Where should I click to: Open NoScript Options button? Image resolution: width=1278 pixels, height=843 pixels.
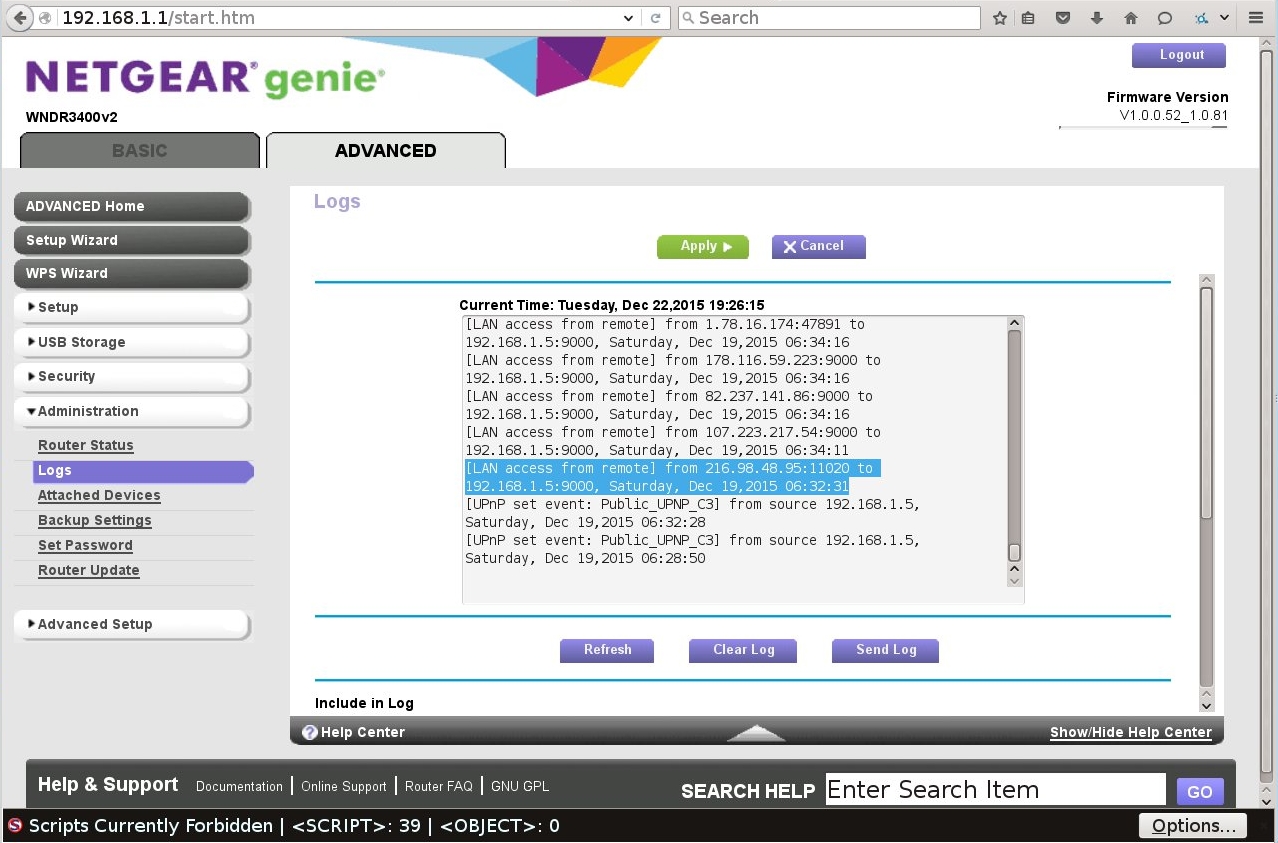pyautogui.click(x=1193, y=826)
